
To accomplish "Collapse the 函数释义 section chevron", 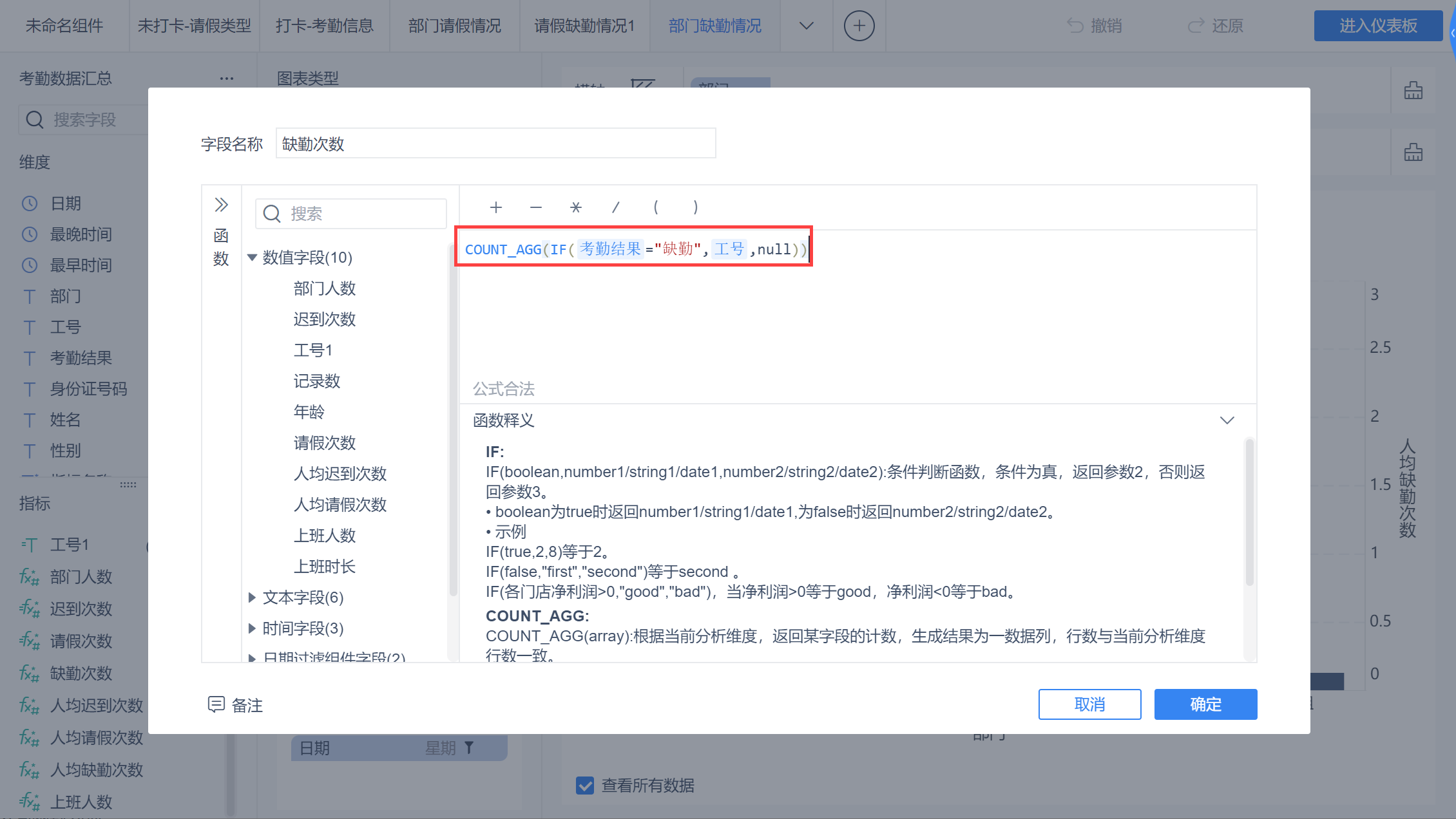I will (x=1227, y=420).
